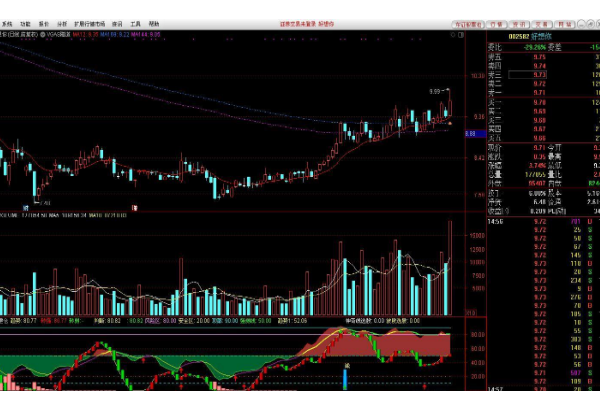Click the square window icon above the price chart
Image resolution: width=600 pixels, height=400 pixels.
pos(461,35)
